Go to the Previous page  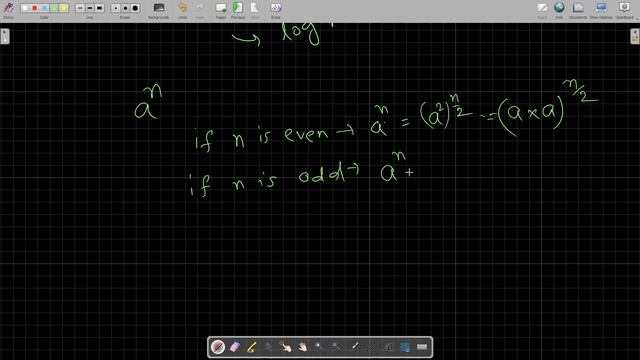point(238,9)
